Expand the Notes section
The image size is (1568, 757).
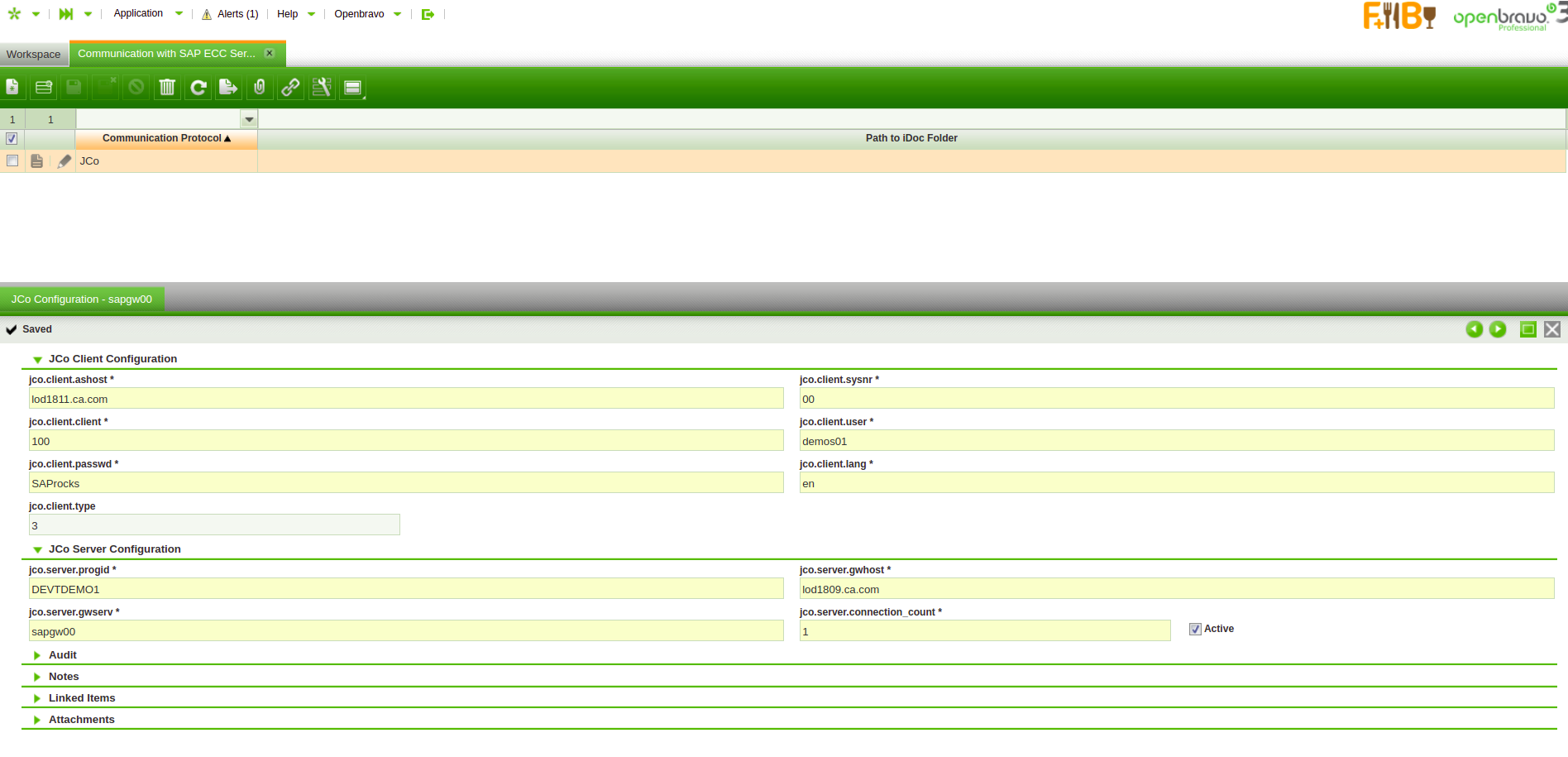click(x=37, y=677)
